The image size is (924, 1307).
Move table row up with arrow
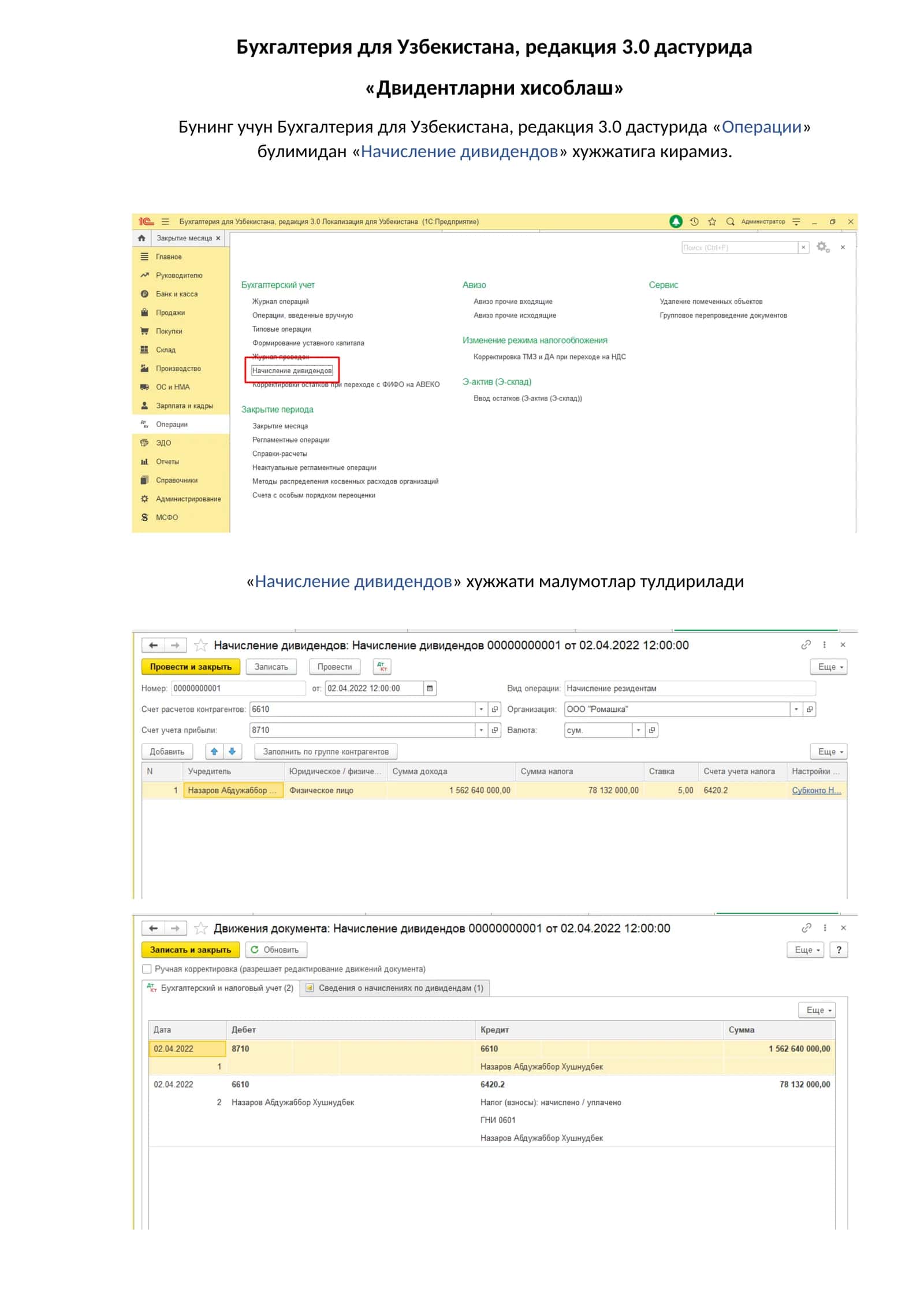[x=214, y=751]
